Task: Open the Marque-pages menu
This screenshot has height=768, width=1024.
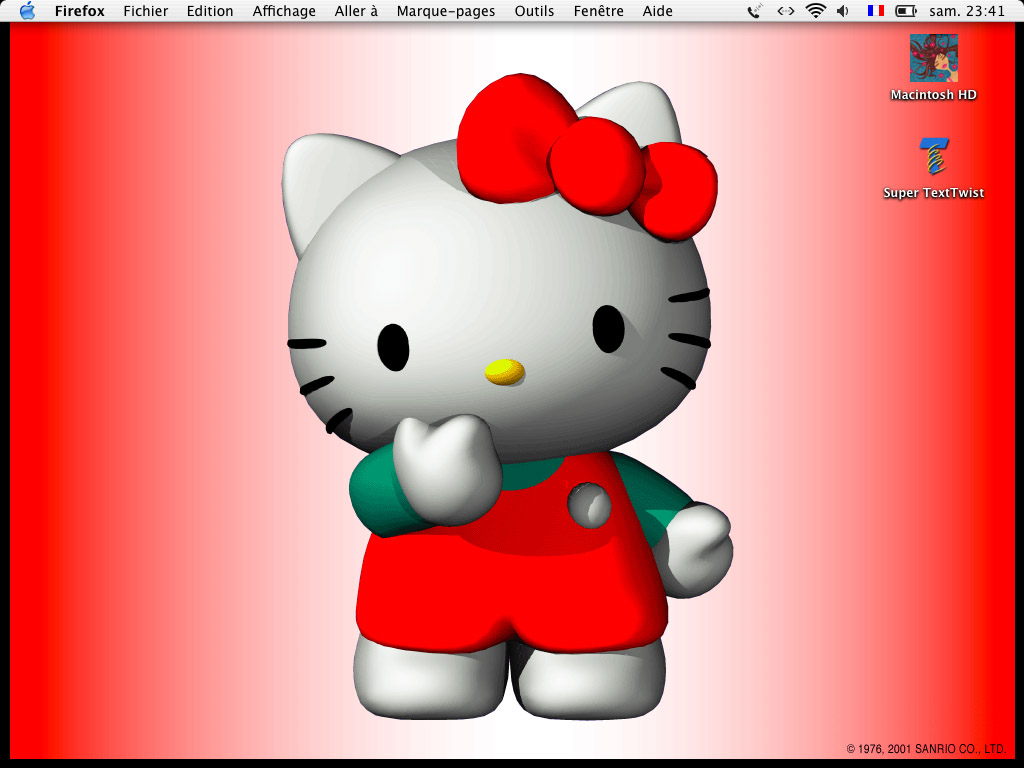Action: pos(446,11)
